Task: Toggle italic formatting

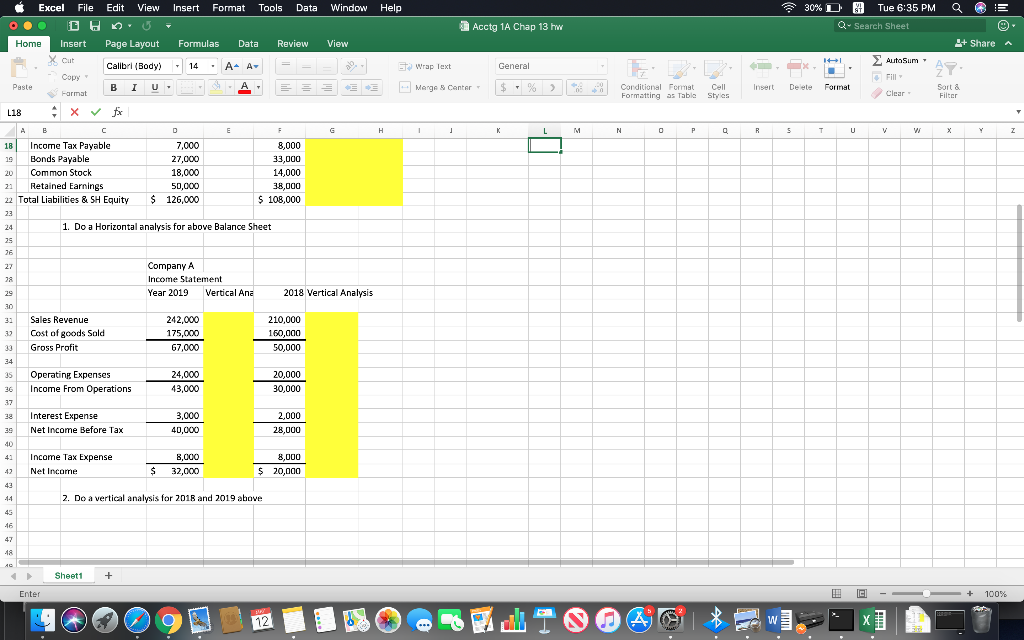Action: pos(134,87)
